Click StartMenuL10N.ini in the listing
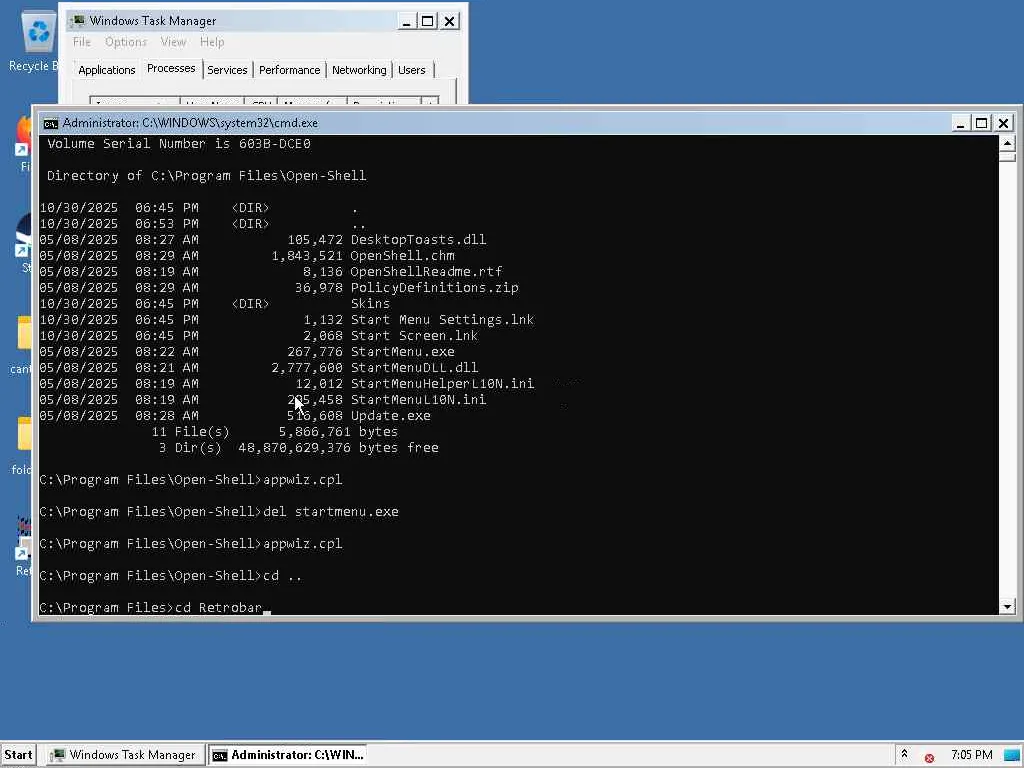 [x=418, y=400]
